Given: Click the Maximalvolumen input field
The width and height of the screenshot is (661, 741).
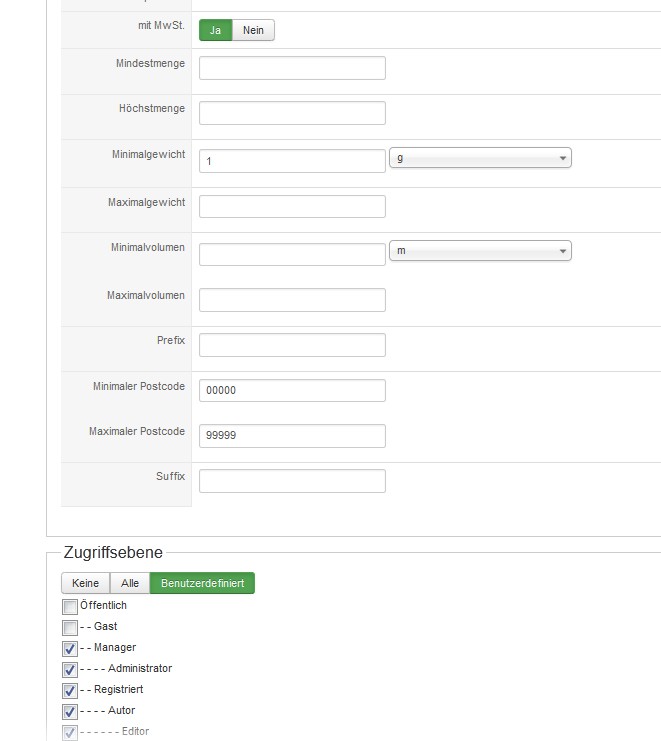Looking at the screenshot, I should click(292, 300).
